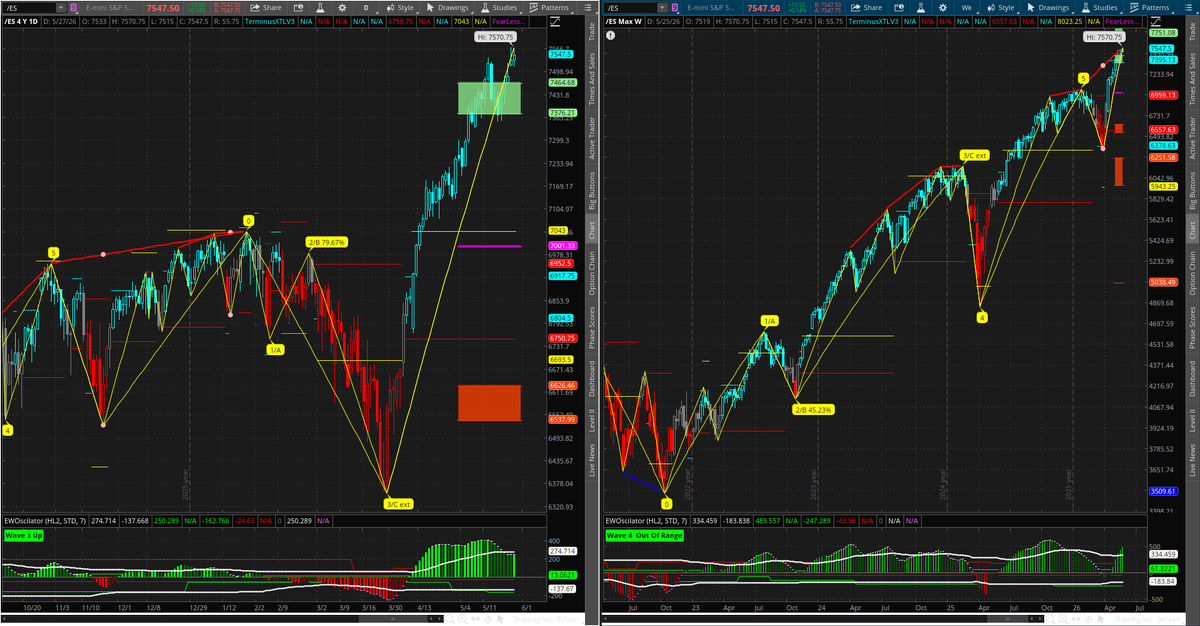Open the Drawings menu in left chart
This screenshot has width=1200, height=626.
click(446, 8)
